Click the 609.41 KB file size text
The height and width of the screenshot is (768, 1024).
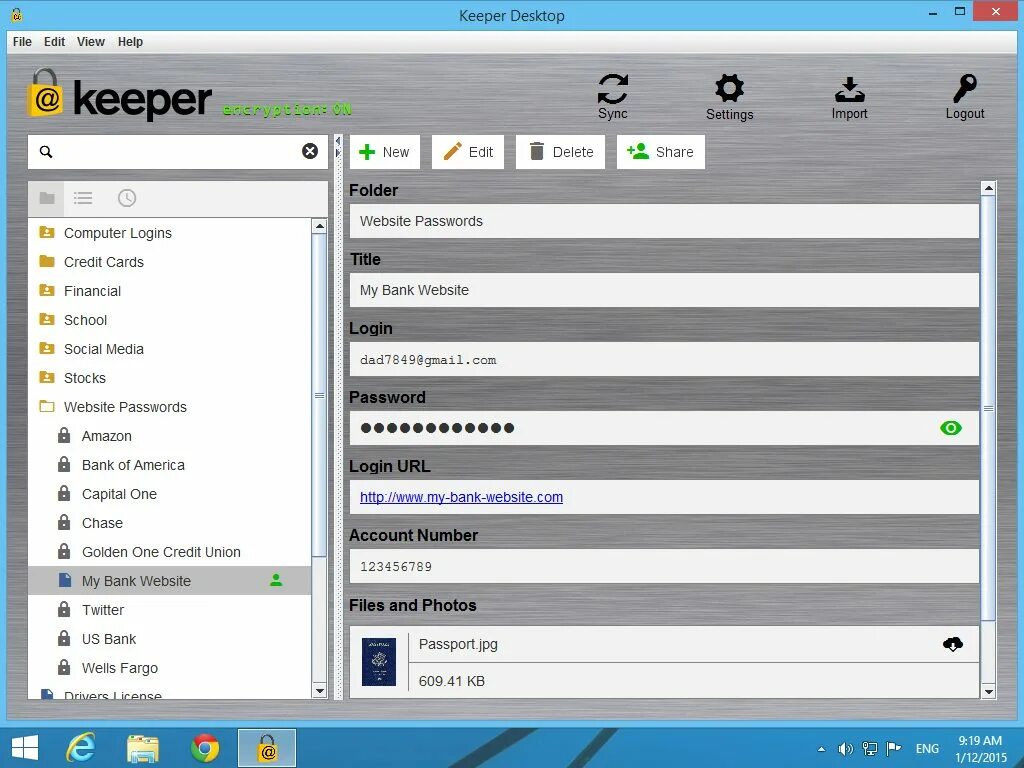(451, 681)
